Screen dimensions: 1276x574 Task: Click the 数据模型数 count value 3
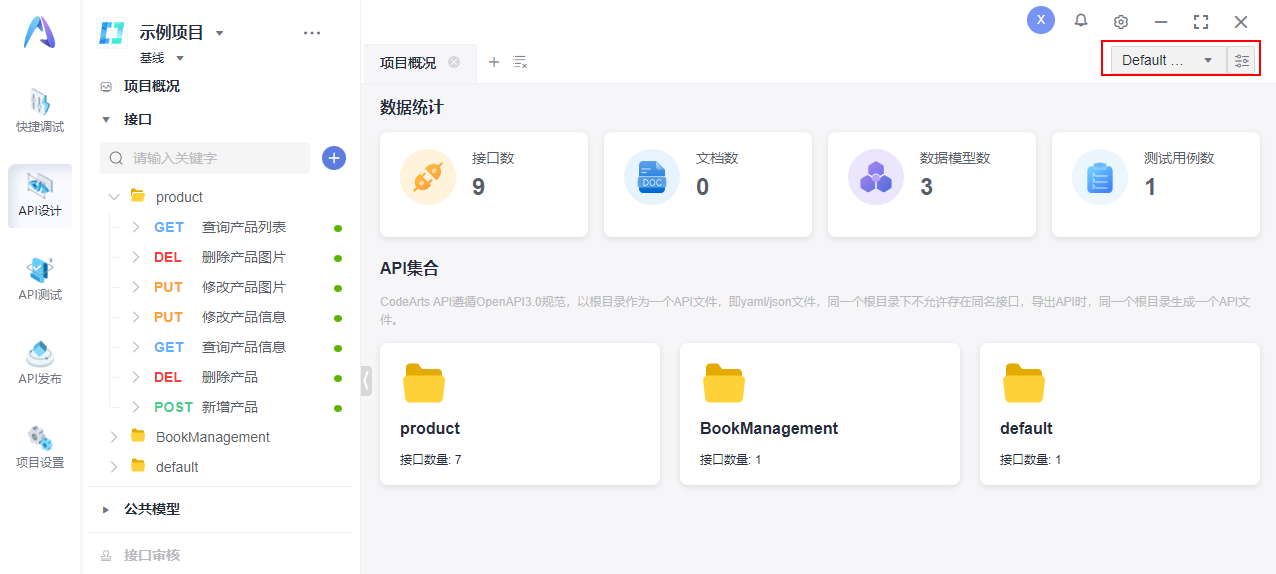point(926,187)
